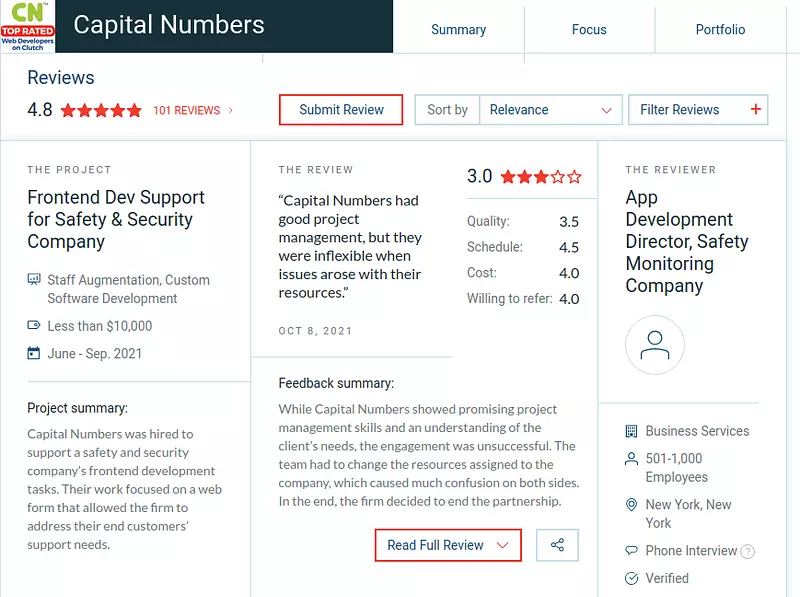Click the staff augmentation services icon
This screenshot has height=597, width=800.
click(x=34, y=279)
